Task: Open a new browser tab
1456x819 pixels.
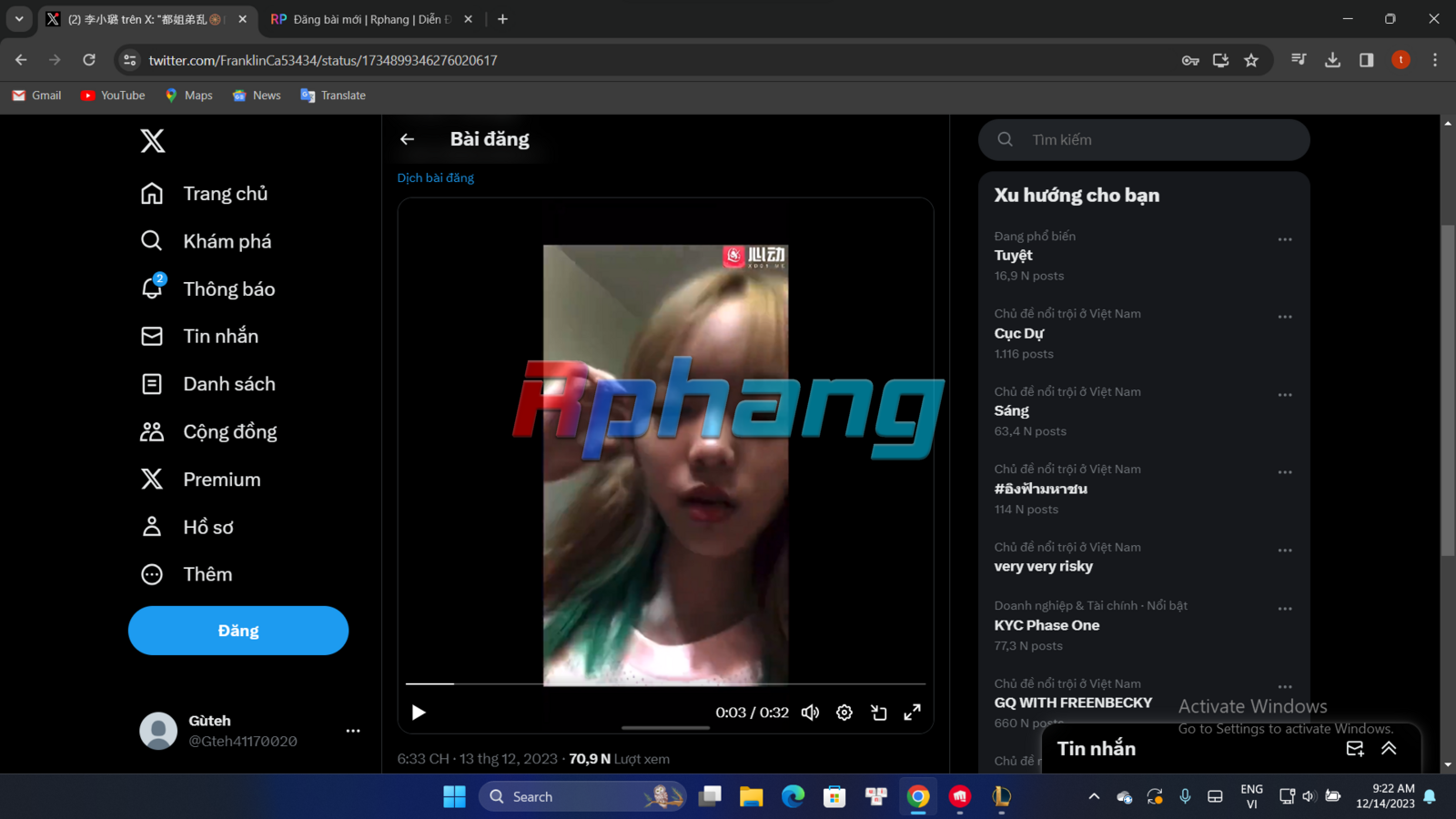Action: coord(502,19)
